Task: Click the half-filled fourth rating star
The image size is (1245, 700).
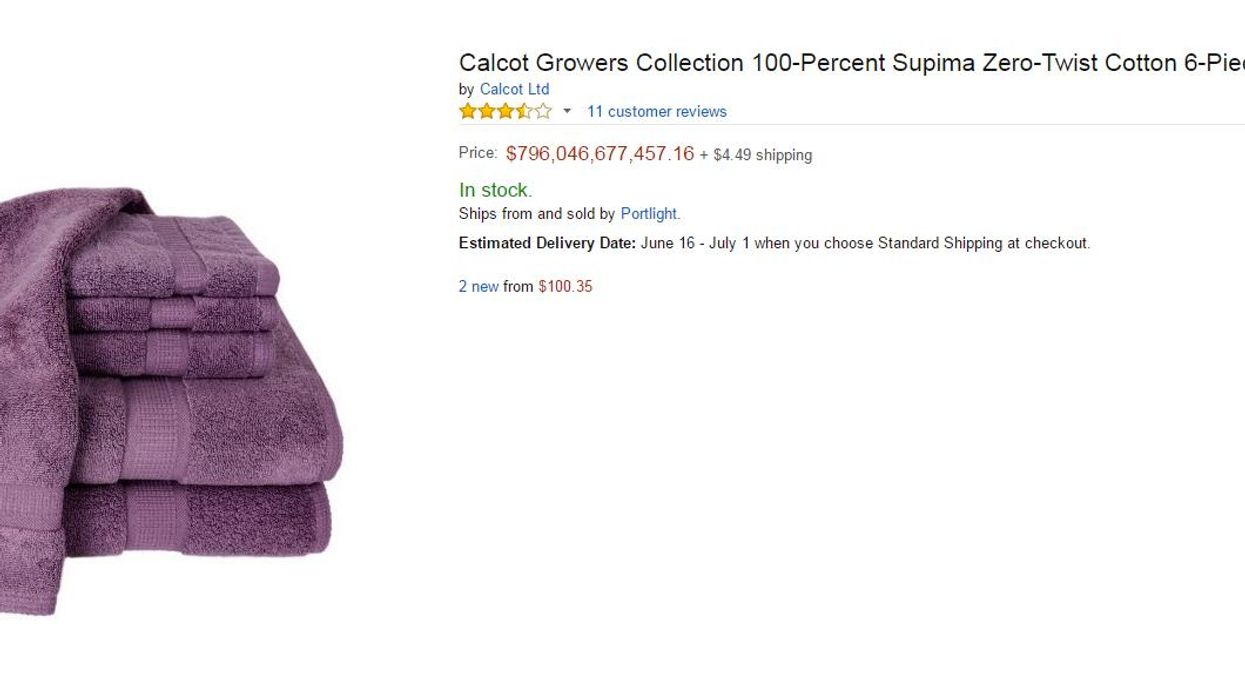Action: click(x=523, y=111)
